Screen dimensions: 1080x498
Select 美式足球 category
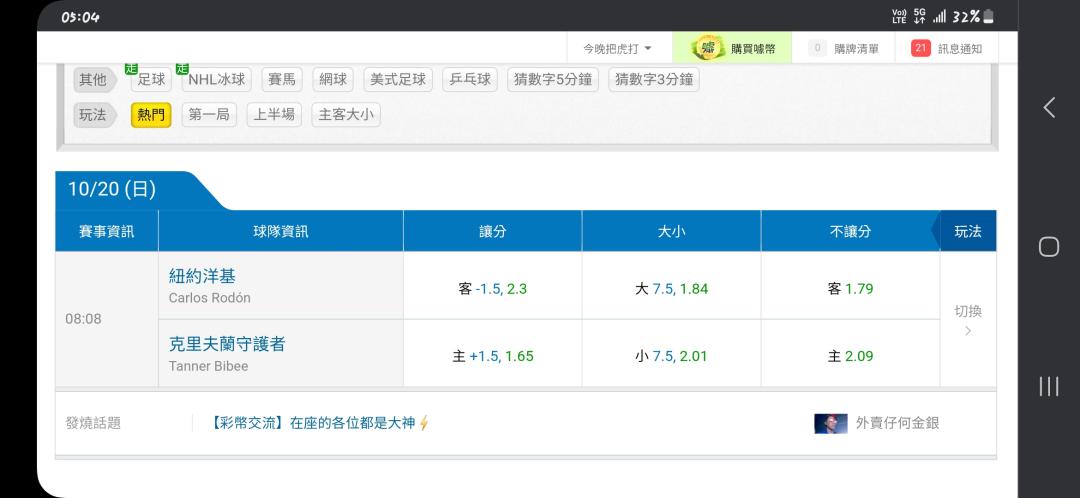(398, 79)
